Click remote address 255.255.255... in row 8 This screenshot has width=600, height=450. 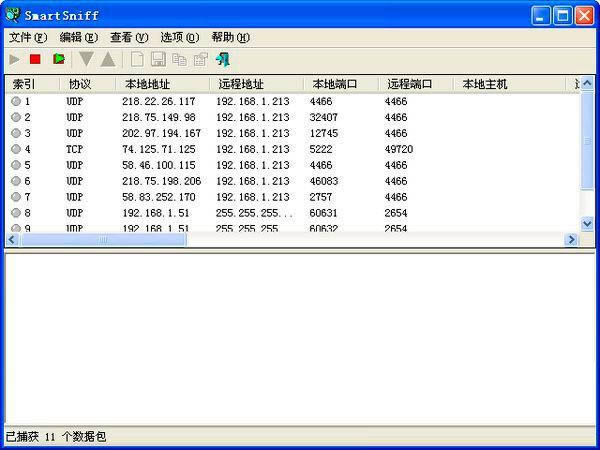coord(254,213)
